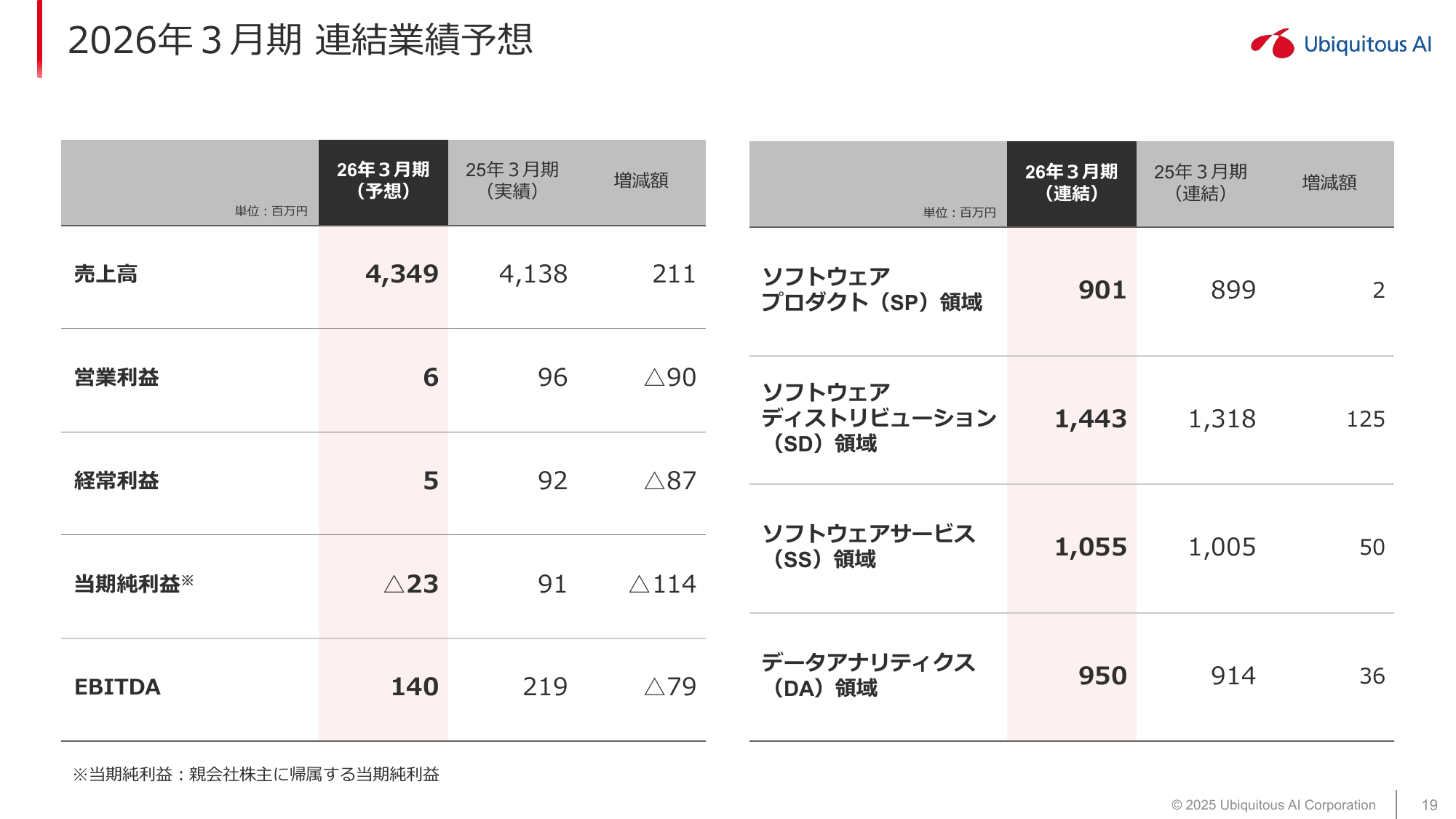Click the slide title 2026年3月期 連結業績予想
1456x819 pixels.
(300, 40)
